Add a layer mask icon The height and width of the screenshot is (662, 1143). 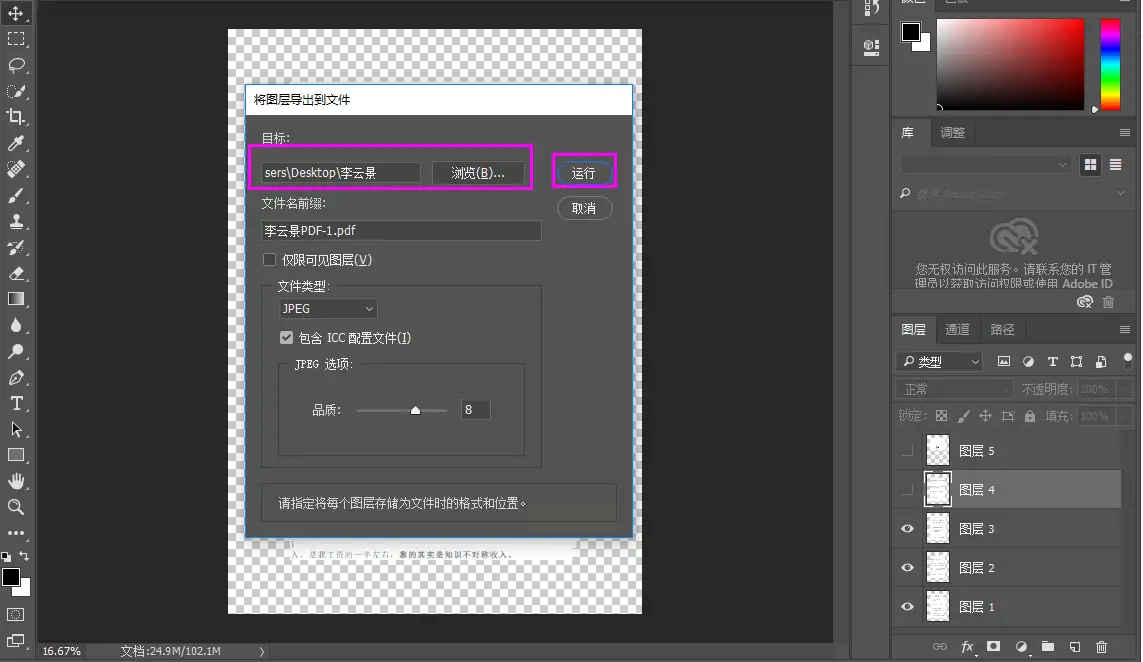(994, 647)
